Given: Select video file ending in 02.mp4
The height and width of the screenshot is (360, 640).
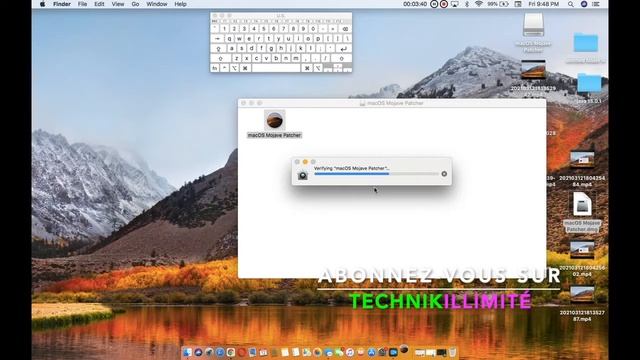Looking at the screenshot, I should pos(582,250).
